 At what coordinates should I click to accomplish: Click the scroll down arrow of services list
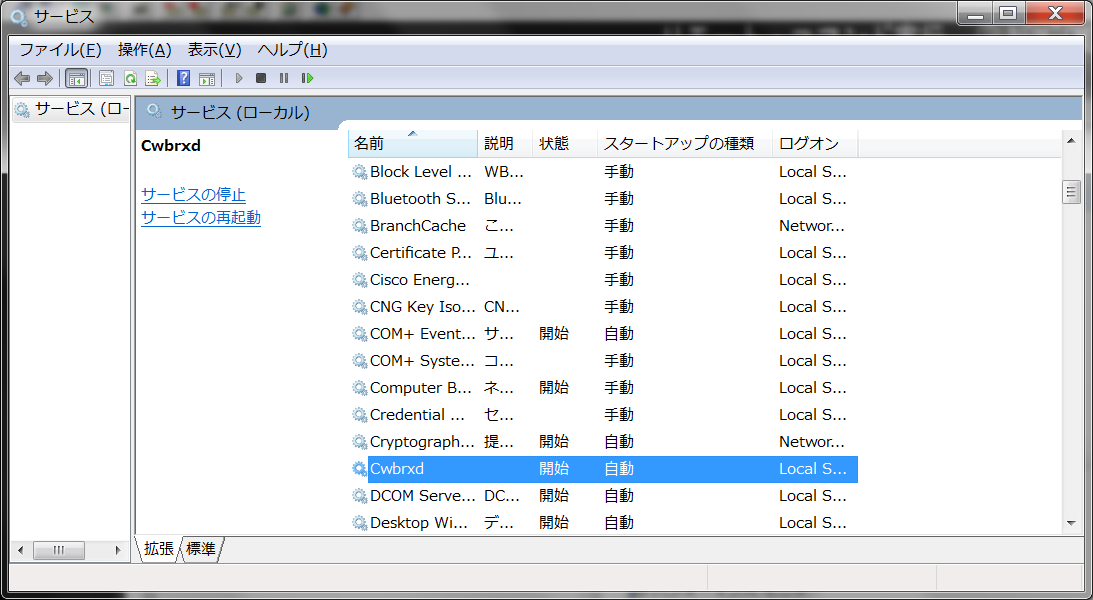coord(1071,523)
